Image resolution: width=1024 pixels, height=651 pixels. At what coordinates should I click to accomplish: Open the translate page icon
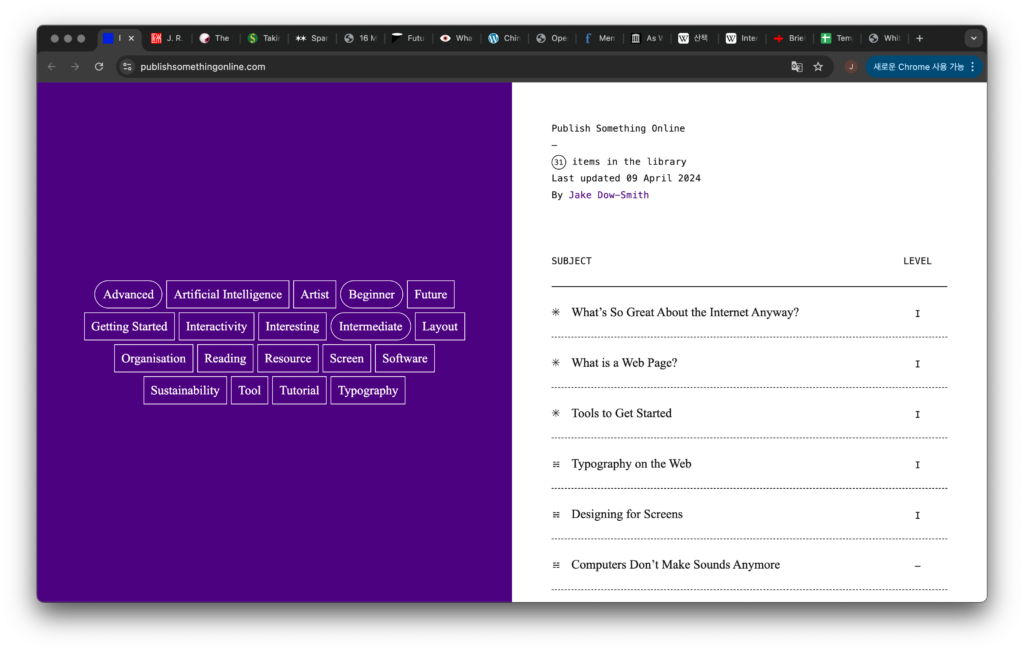click(x=797, y=67)
